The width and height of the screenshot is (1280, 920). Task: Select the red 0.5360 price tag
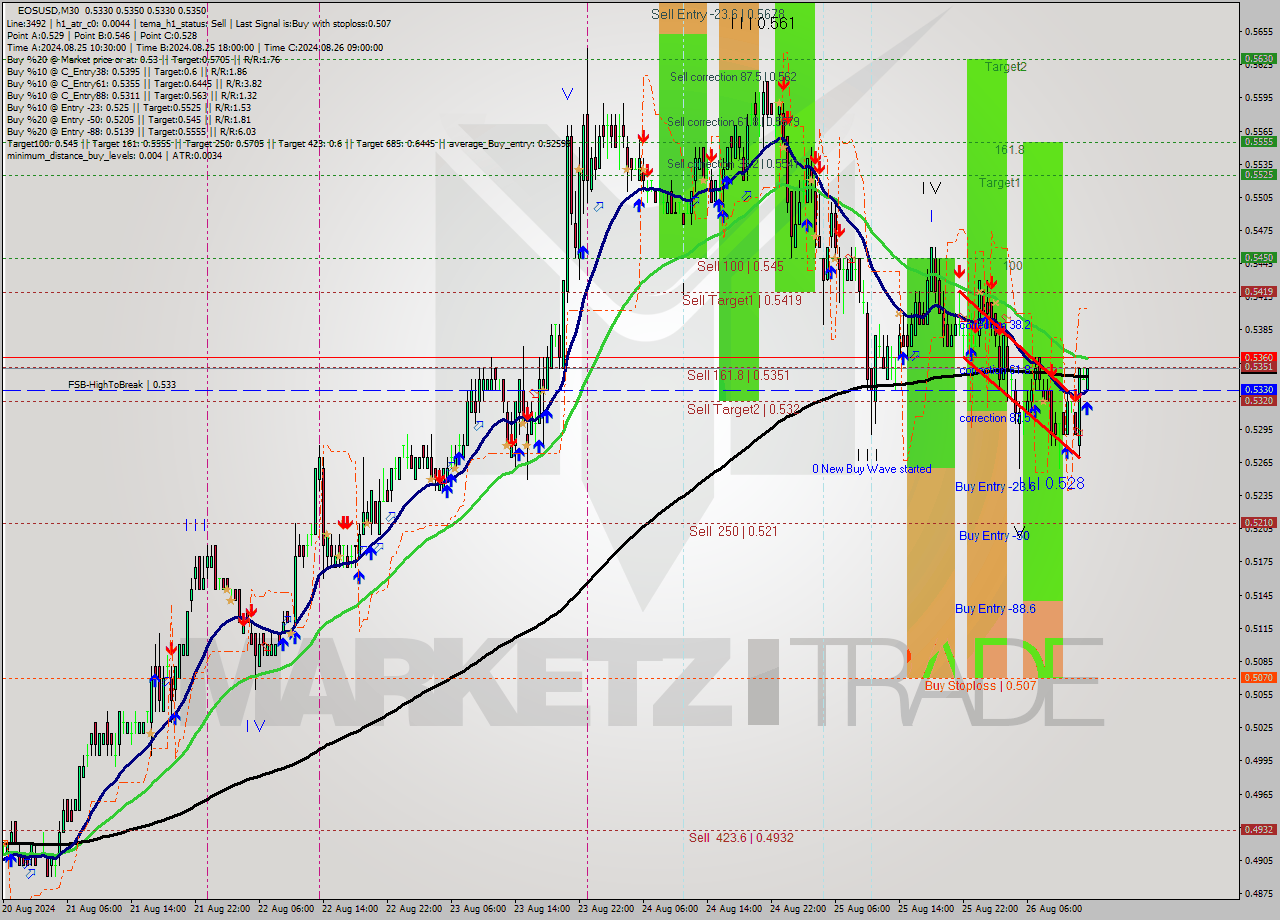[x=1257, y=357]
